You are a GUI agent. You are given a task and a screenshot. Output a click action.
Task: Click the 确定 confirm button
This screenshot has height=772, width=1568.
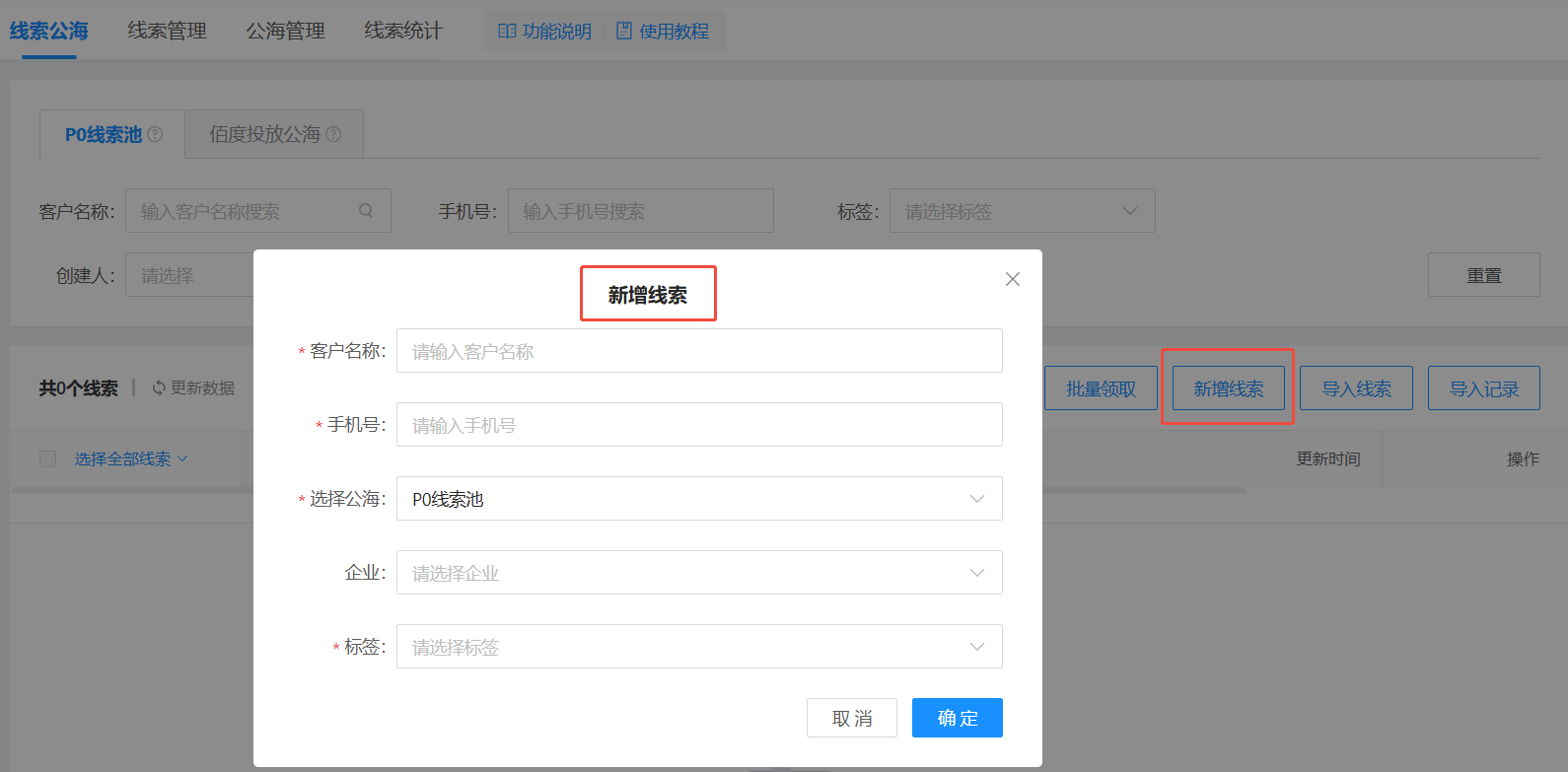tap(957, 718)
